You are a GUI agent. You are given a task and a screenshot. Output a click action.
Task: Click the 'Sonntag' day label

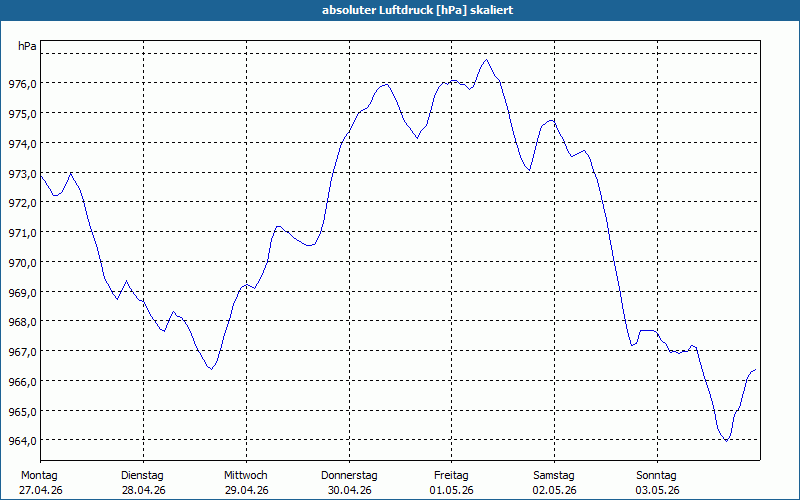[656, 476]
